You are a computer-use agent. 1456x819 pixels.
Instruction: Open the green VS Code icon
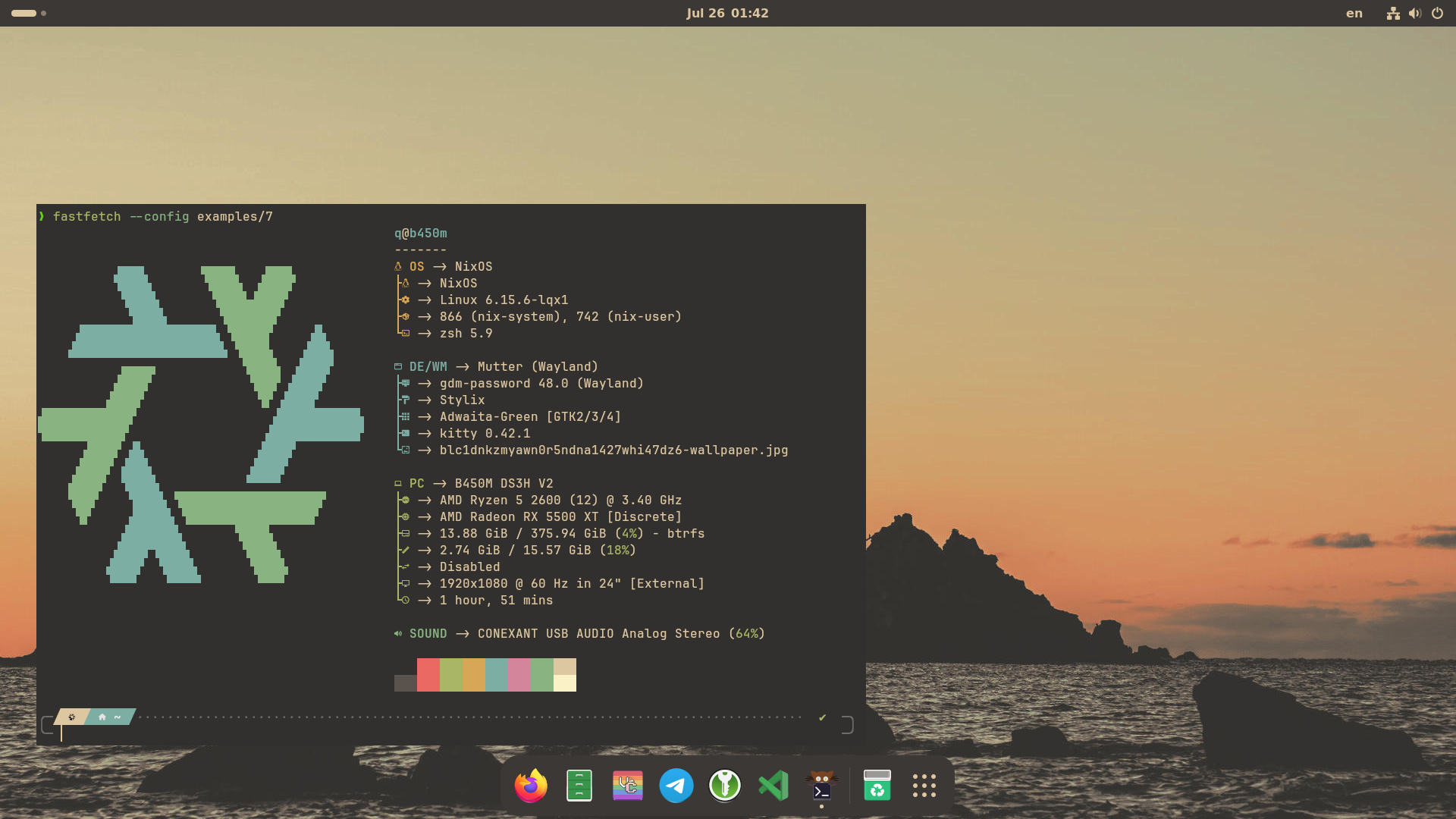click(x=773, y=786)
